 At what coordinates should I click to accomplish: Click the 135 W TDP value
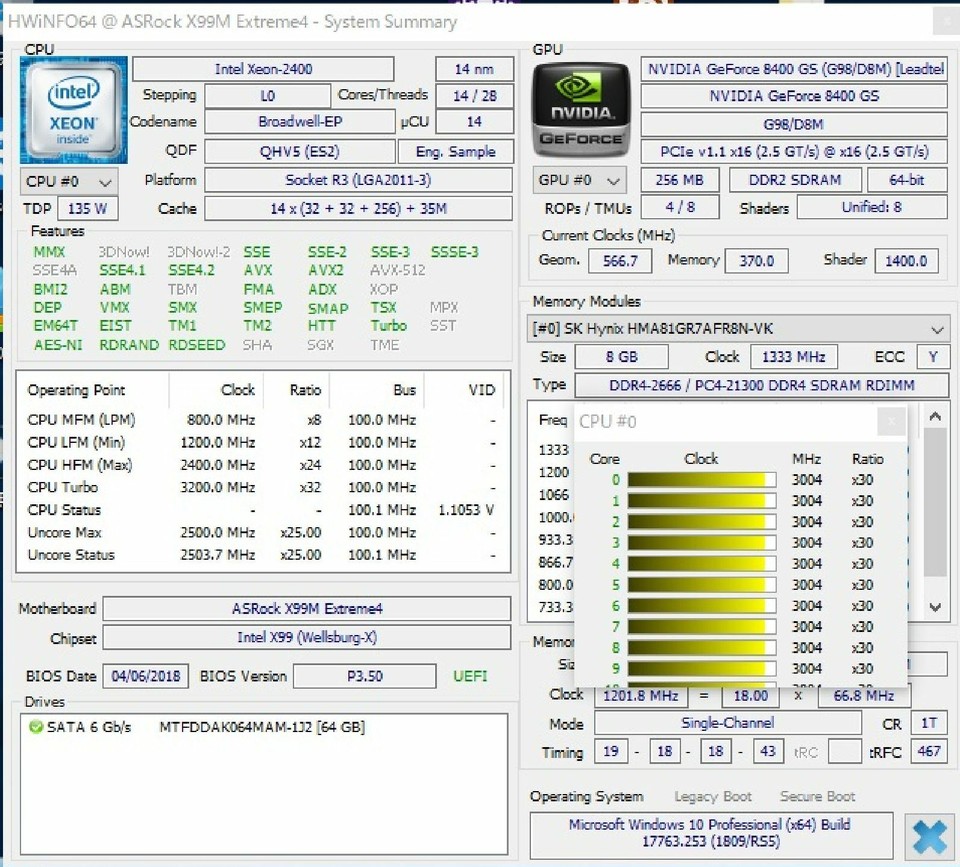[x=88, y=209]
